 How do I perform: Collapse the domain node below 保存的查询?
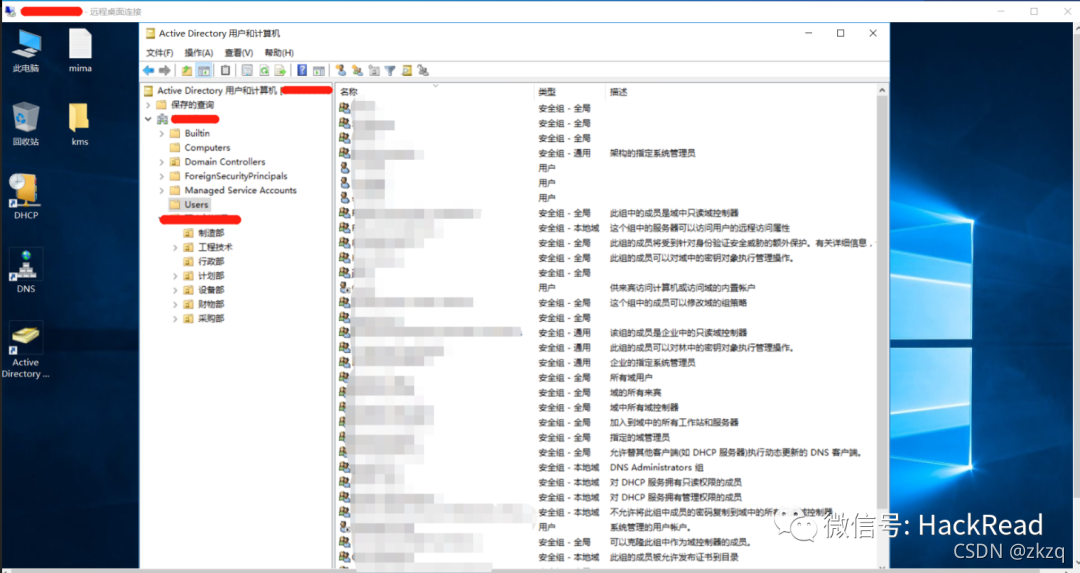(x=148, y=119)
